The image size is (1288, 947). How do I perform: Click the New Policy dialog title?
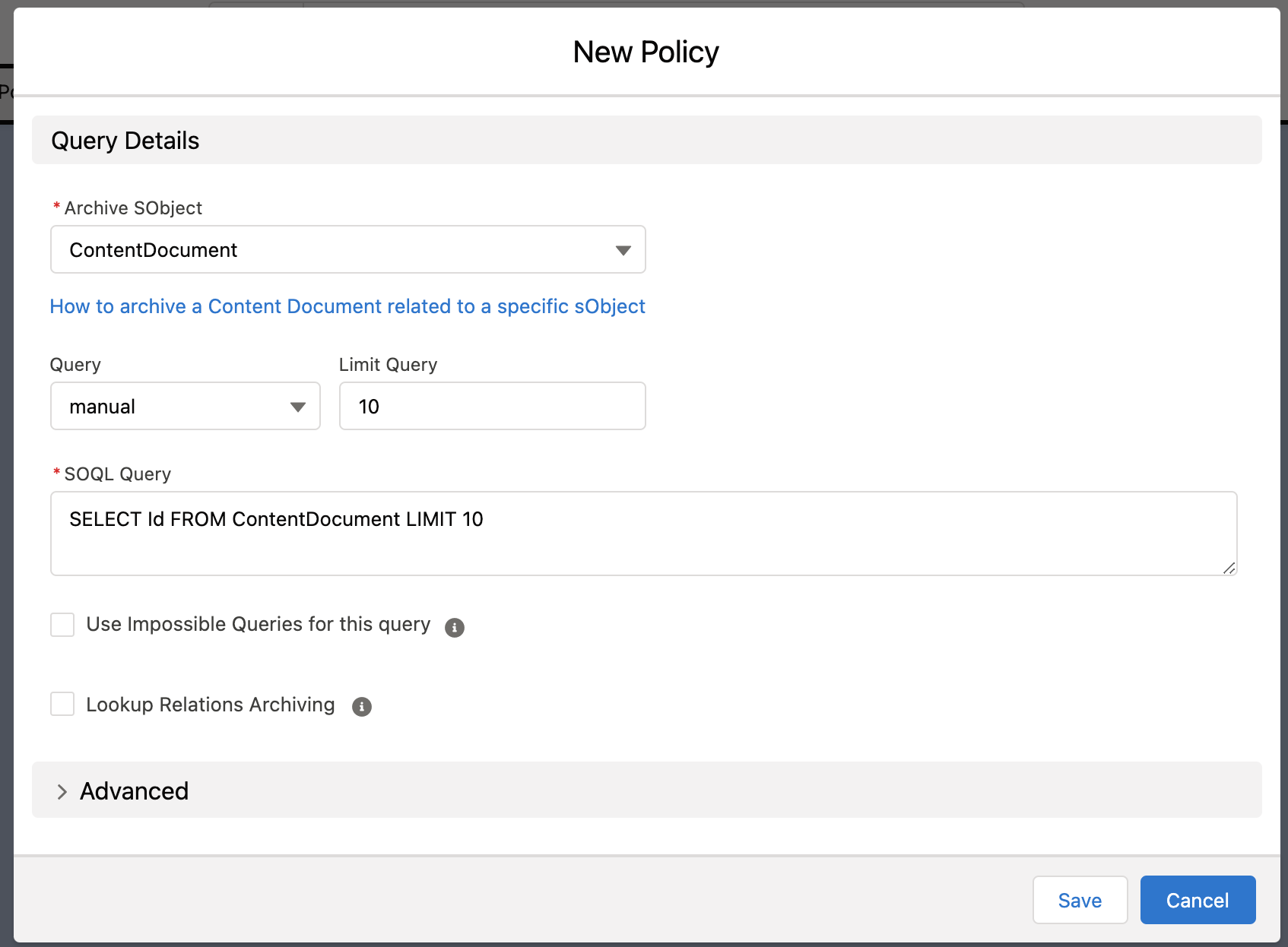645,51
